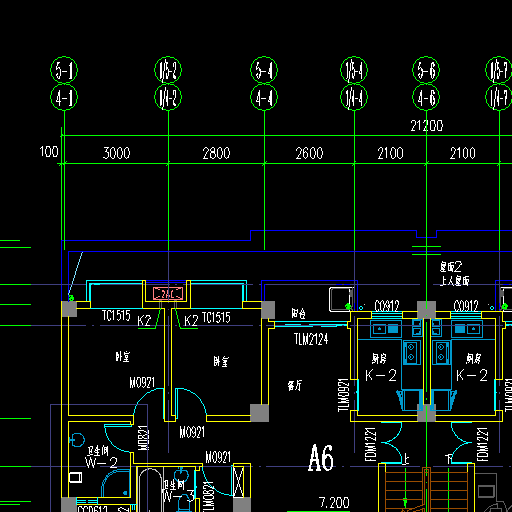Select the 4-4 grid axis bubble
Screen dimensions: 512x512
coord(264,97)
